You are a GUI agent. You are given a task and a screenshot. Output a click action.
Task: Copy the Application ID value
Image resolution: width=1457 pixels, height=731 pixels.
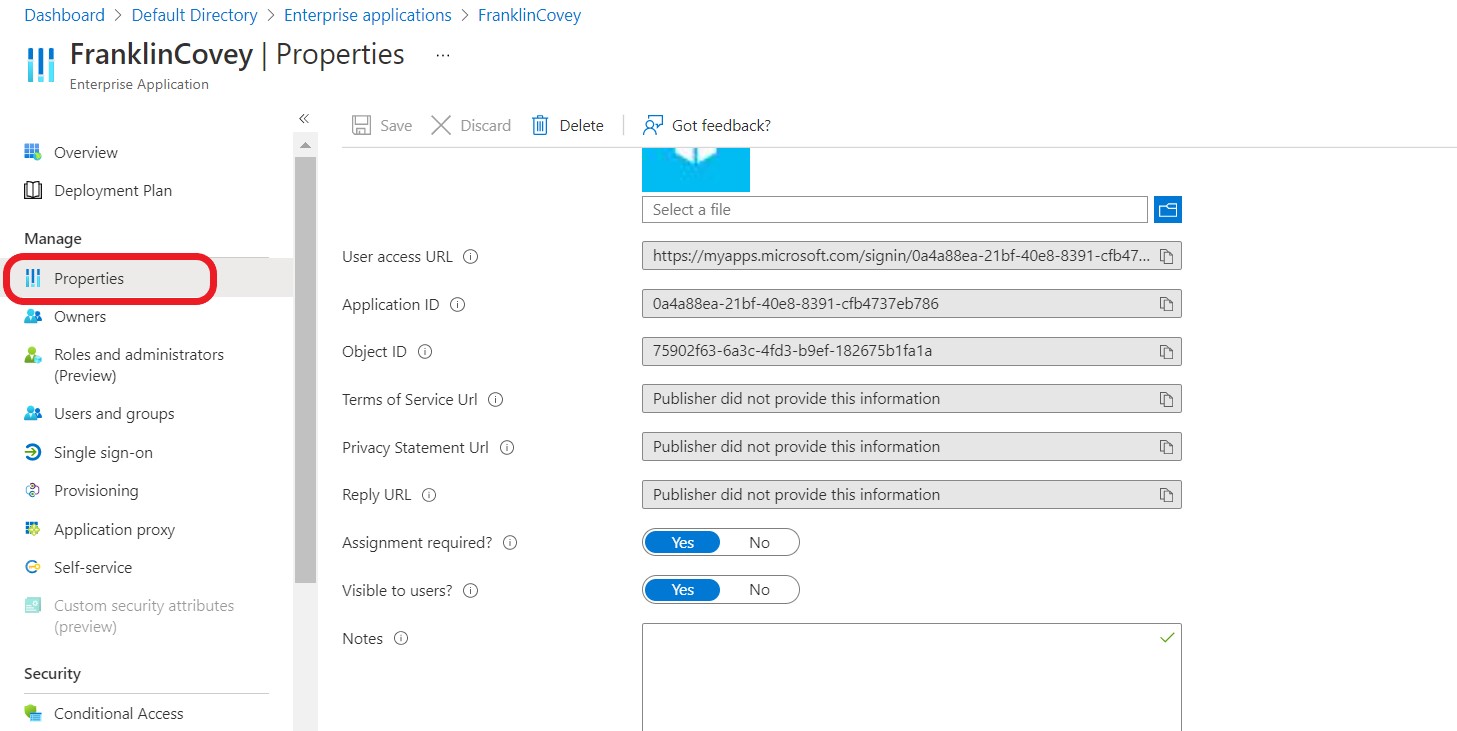pos(1166,303)
